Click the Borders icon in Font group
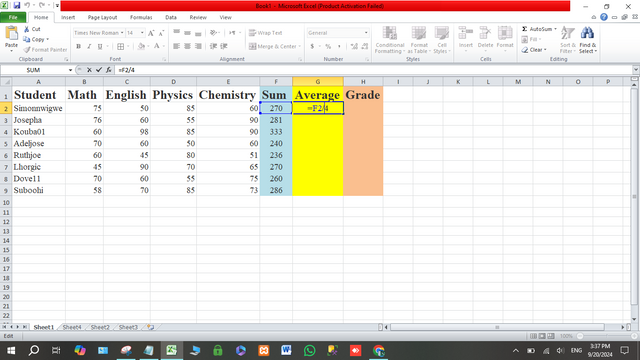This screenshot has height=360, width=640. pyautogui.click(x=120, y=47)
